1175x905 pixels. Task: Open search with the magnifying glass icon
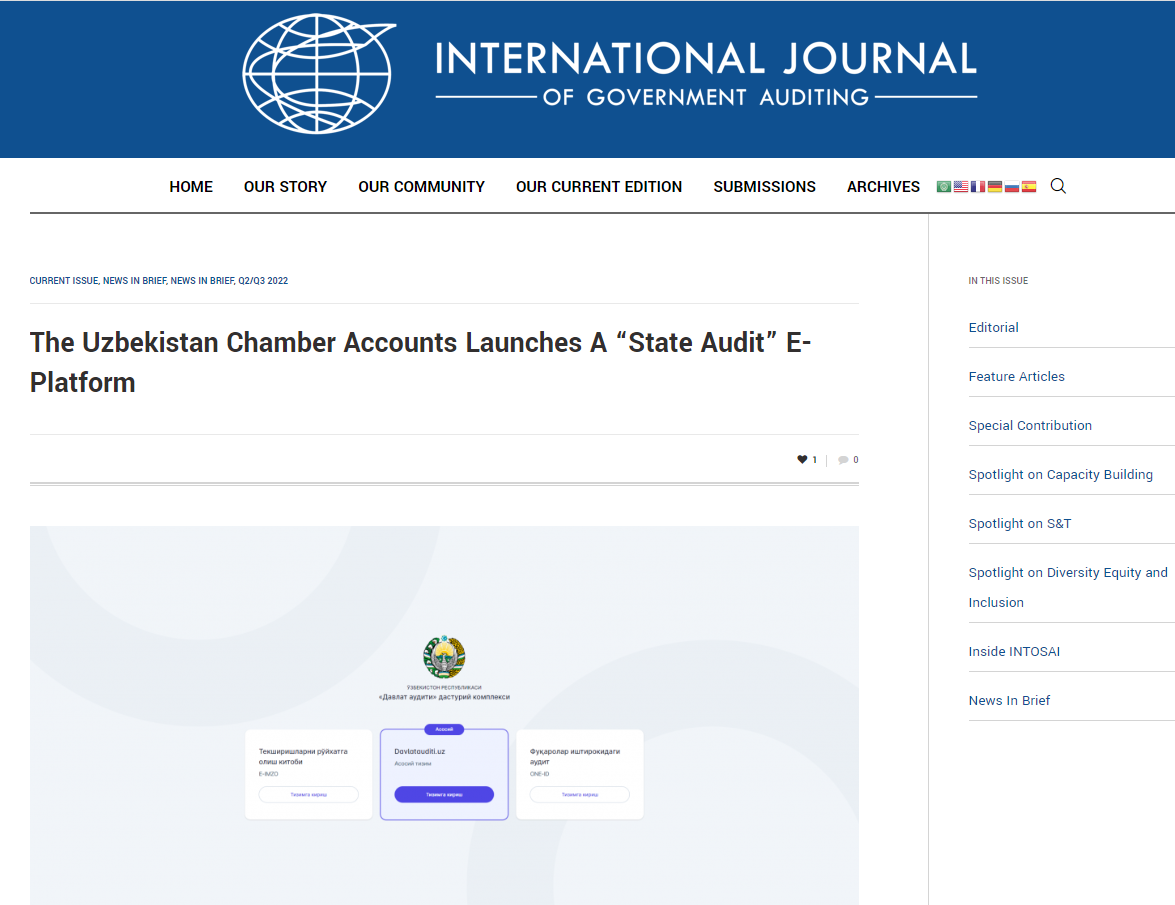[1058, 186]
